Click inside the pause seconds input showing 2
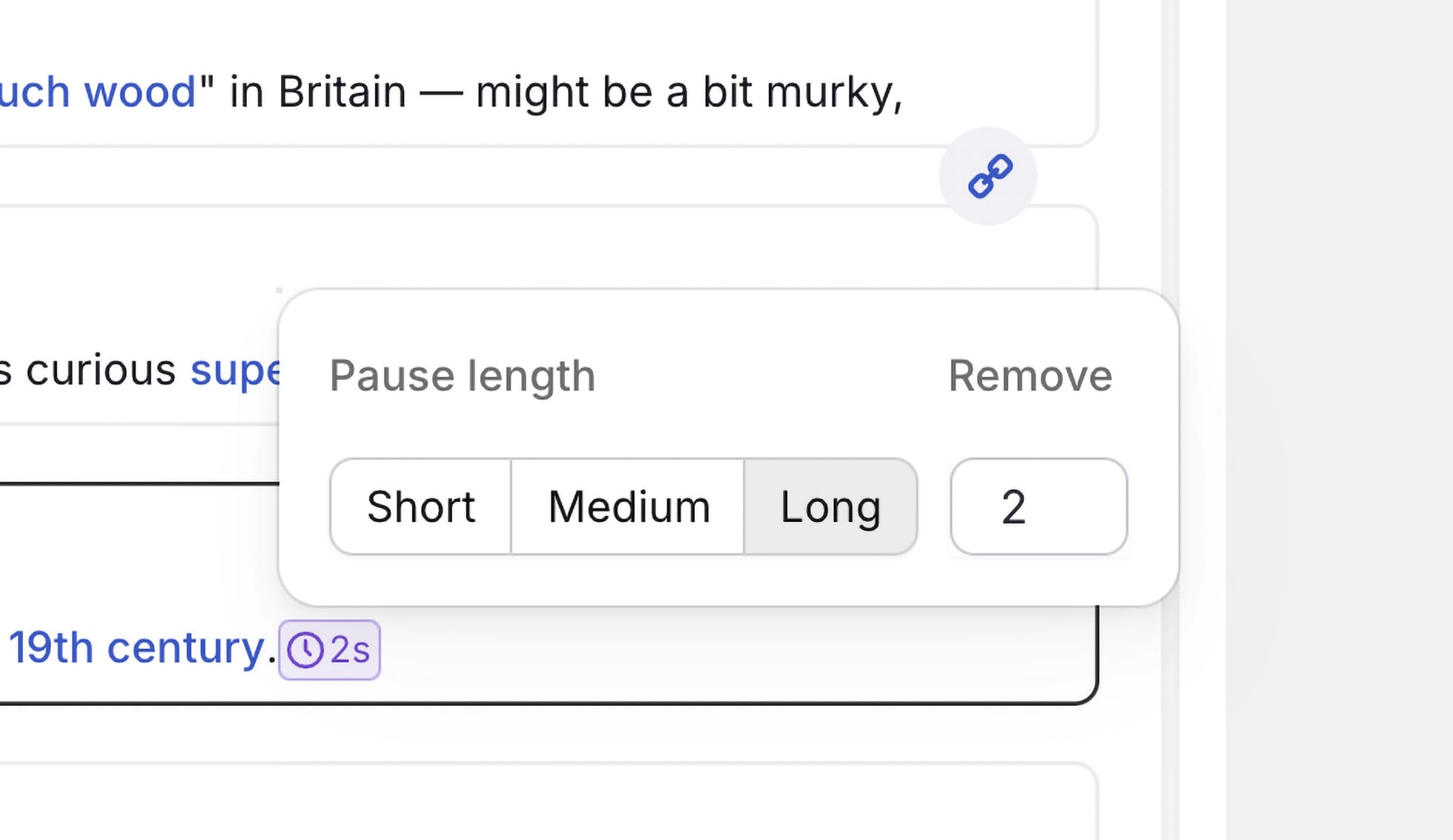The height and width of the screenshot is (840, 1453). [1038, 507]
